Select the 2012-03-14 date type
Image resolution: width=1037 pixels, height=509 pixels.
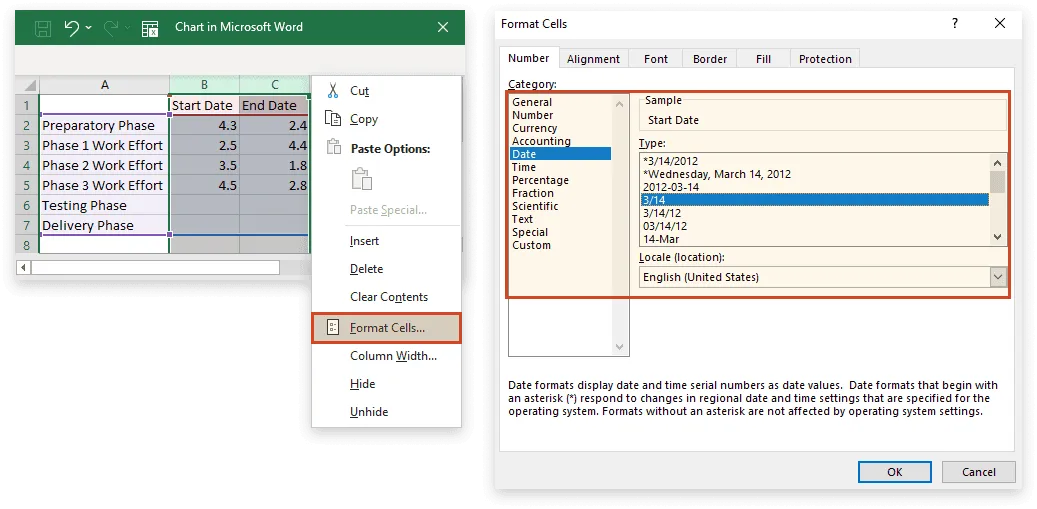click(815, 186)
